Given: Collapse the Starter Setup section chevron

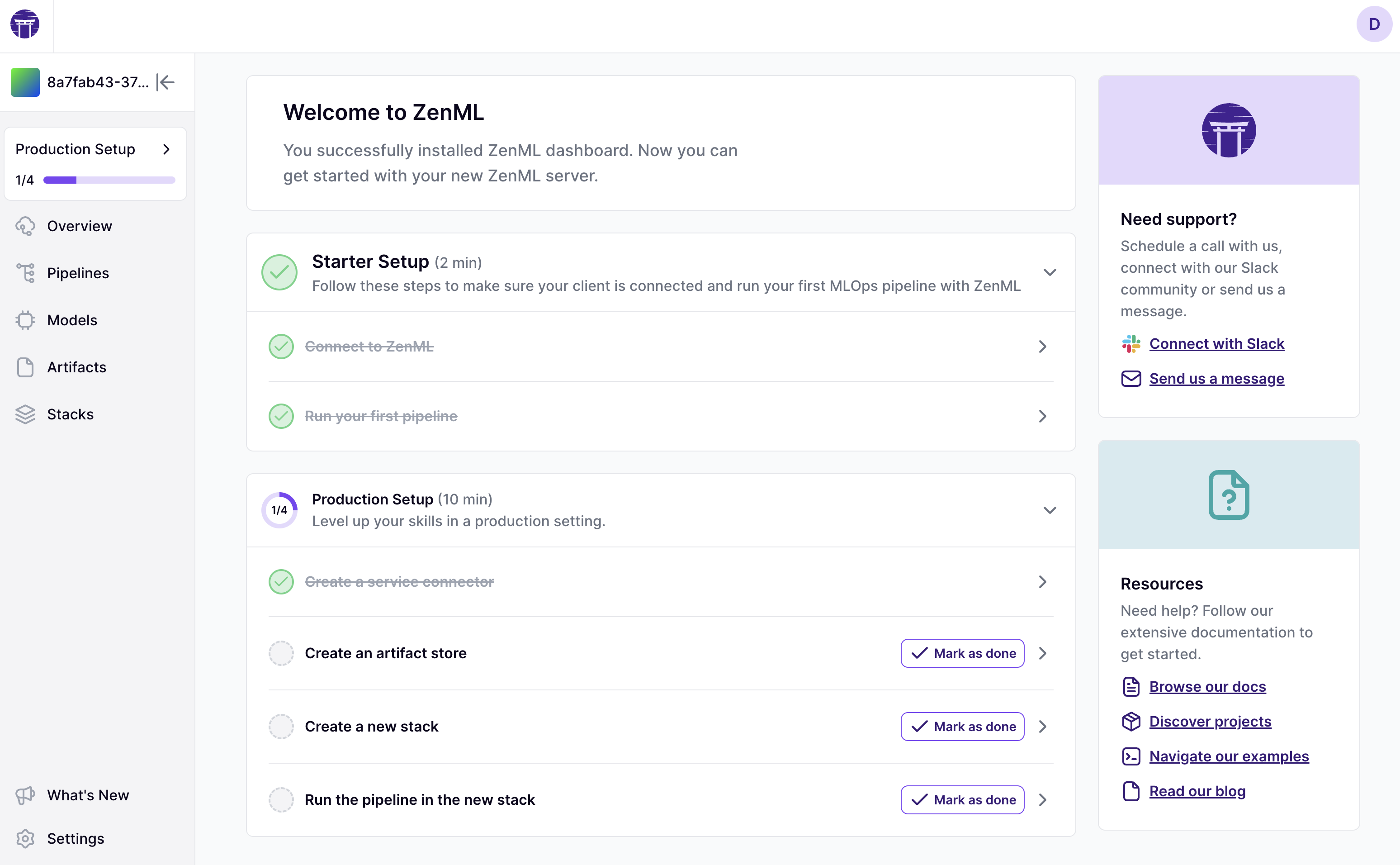Looking at the screenshot, I should pyautogui.click(x=1050, y=272).
